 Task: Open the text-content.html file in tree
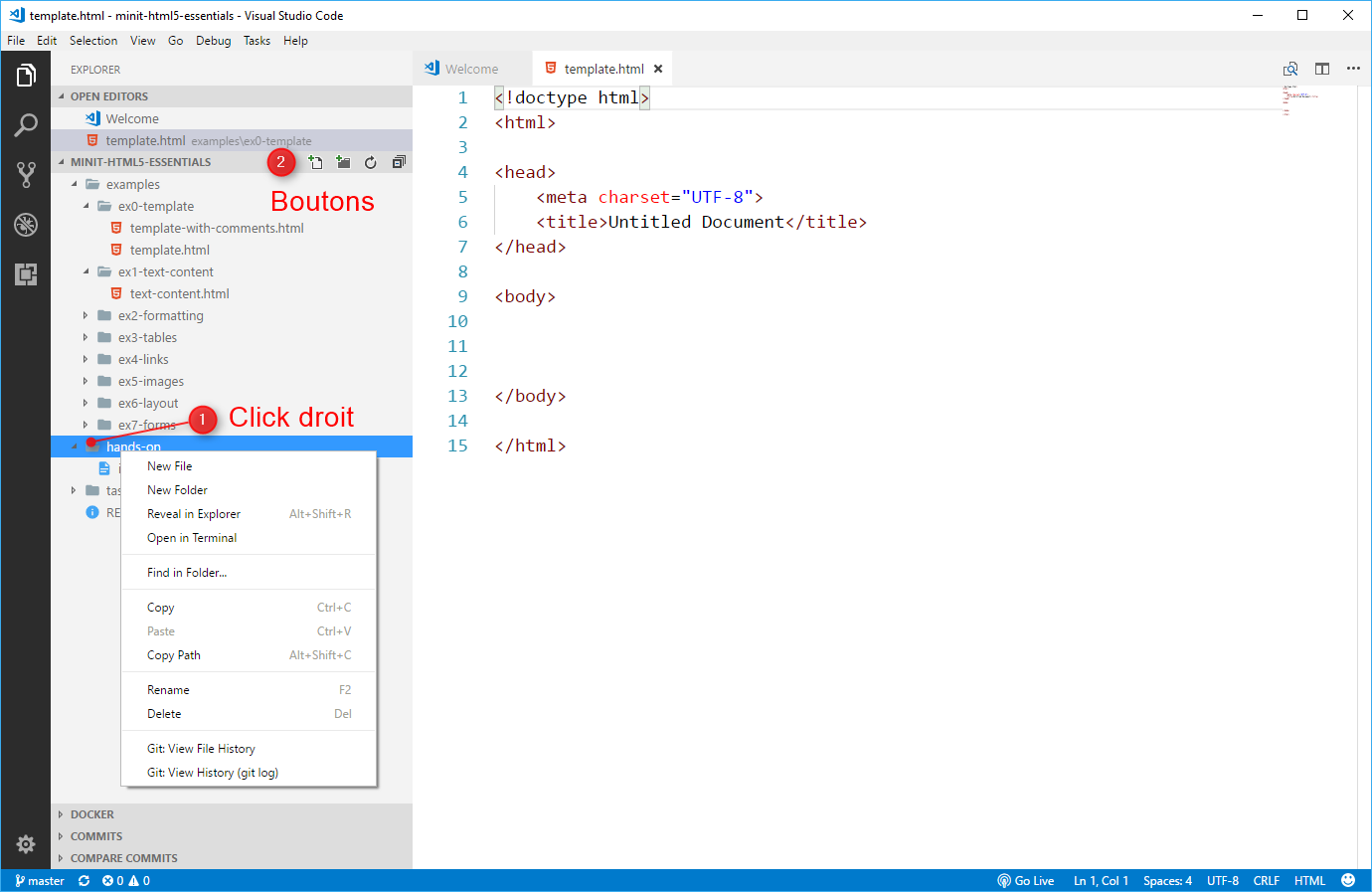[179, 293]
